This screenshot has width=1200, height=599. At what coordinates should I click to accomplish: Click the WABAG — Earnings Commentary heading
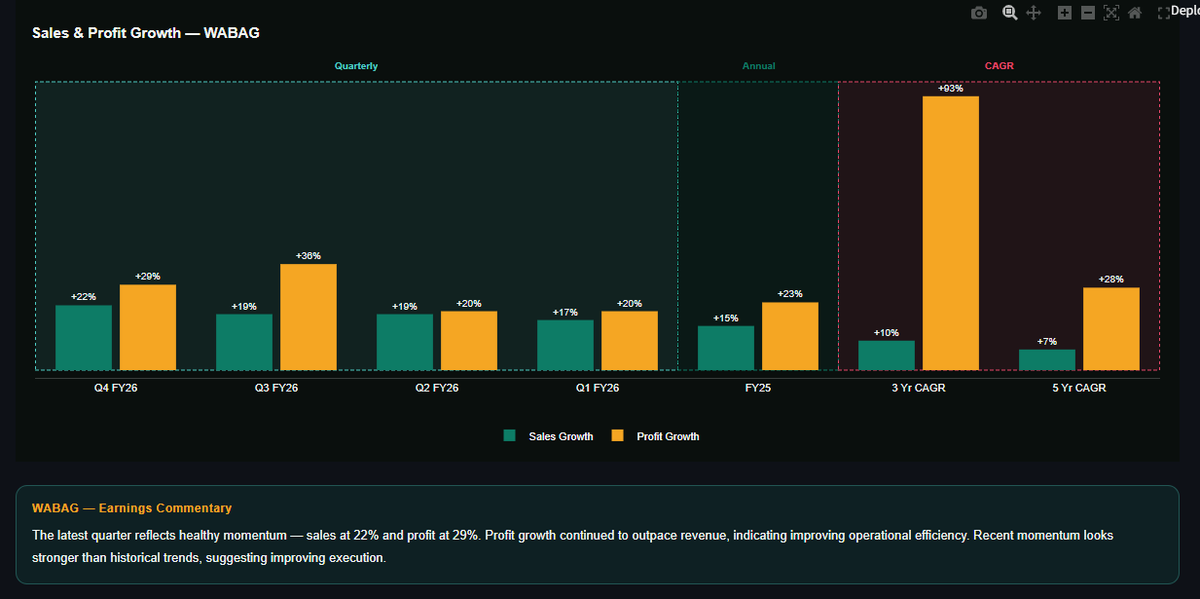(x=132, y=508)
